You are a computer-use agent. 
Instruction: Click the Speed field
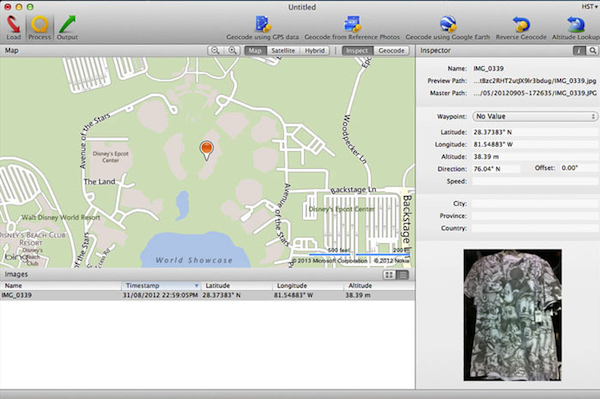pos(535,181)
